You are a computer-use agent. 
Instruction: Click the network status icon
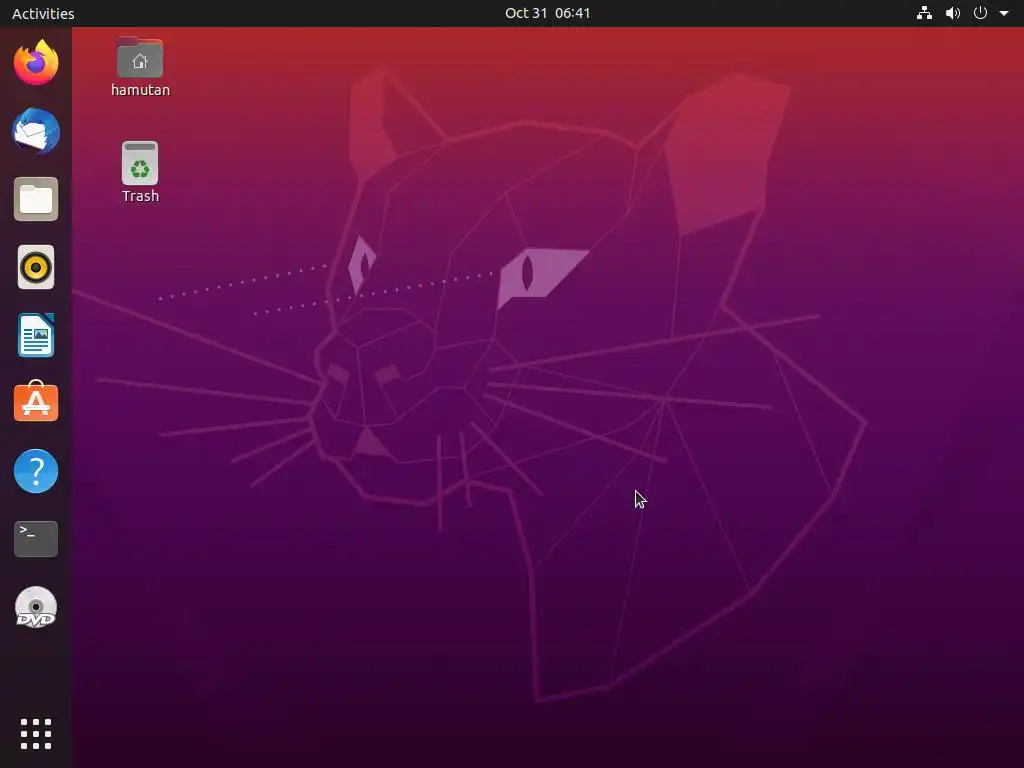[924, 13]
